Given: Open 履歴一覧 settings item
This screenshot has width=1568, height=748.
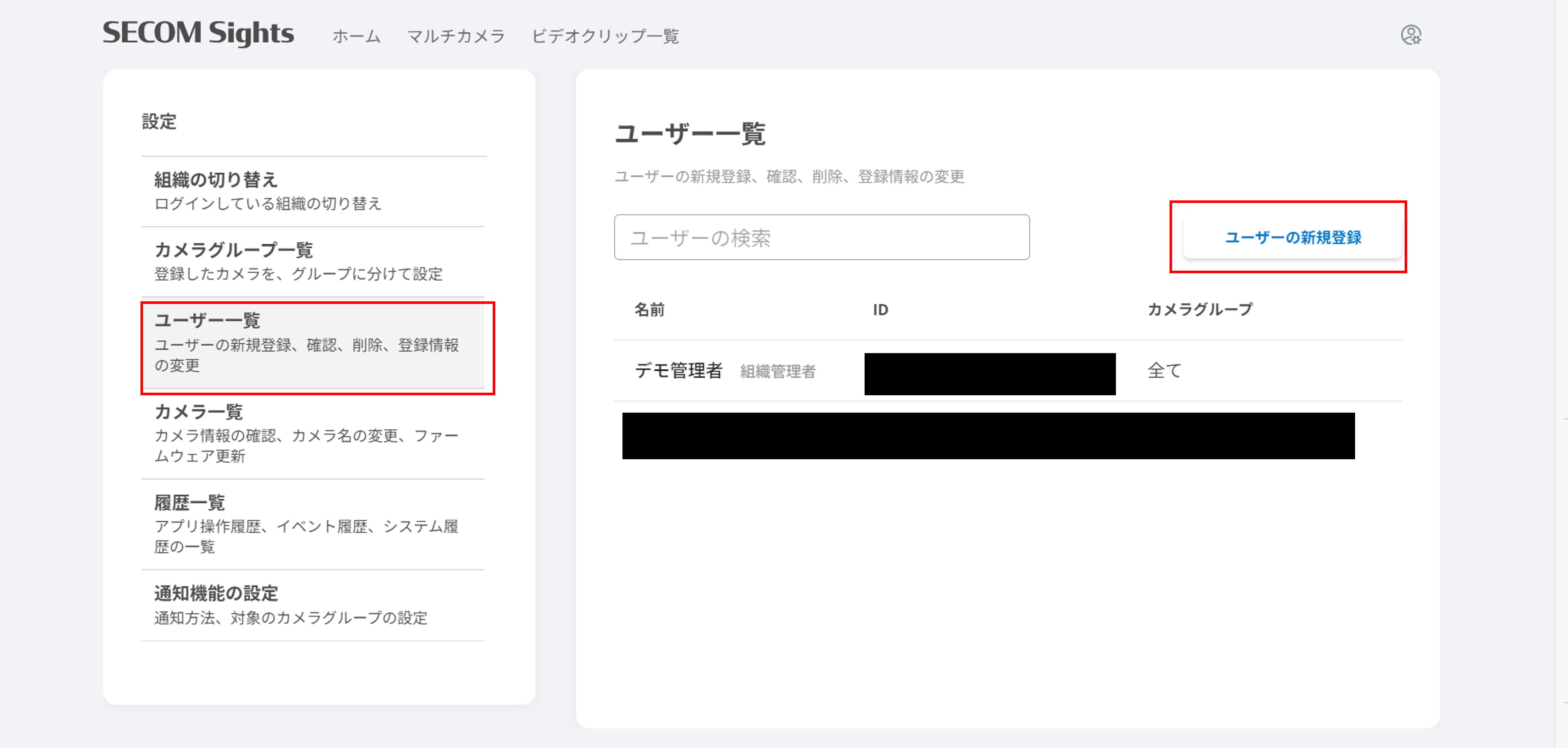Looking at the screenshot, I should coord(313,524).
